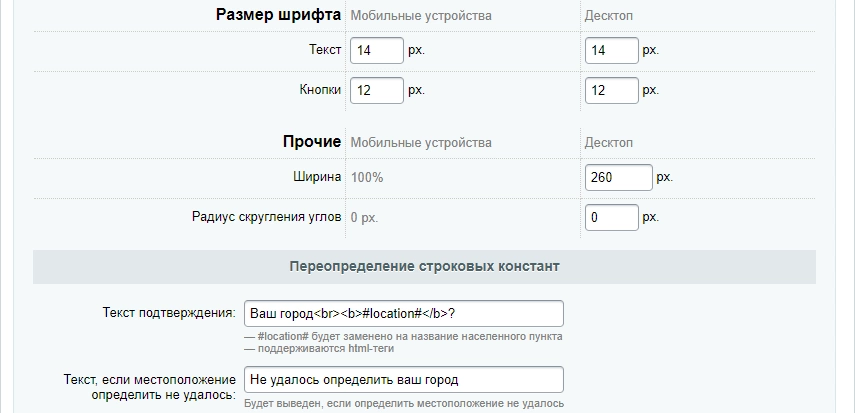Click the 'Текст подтверждения:' label
855x413 pixels.
[168, 312]
